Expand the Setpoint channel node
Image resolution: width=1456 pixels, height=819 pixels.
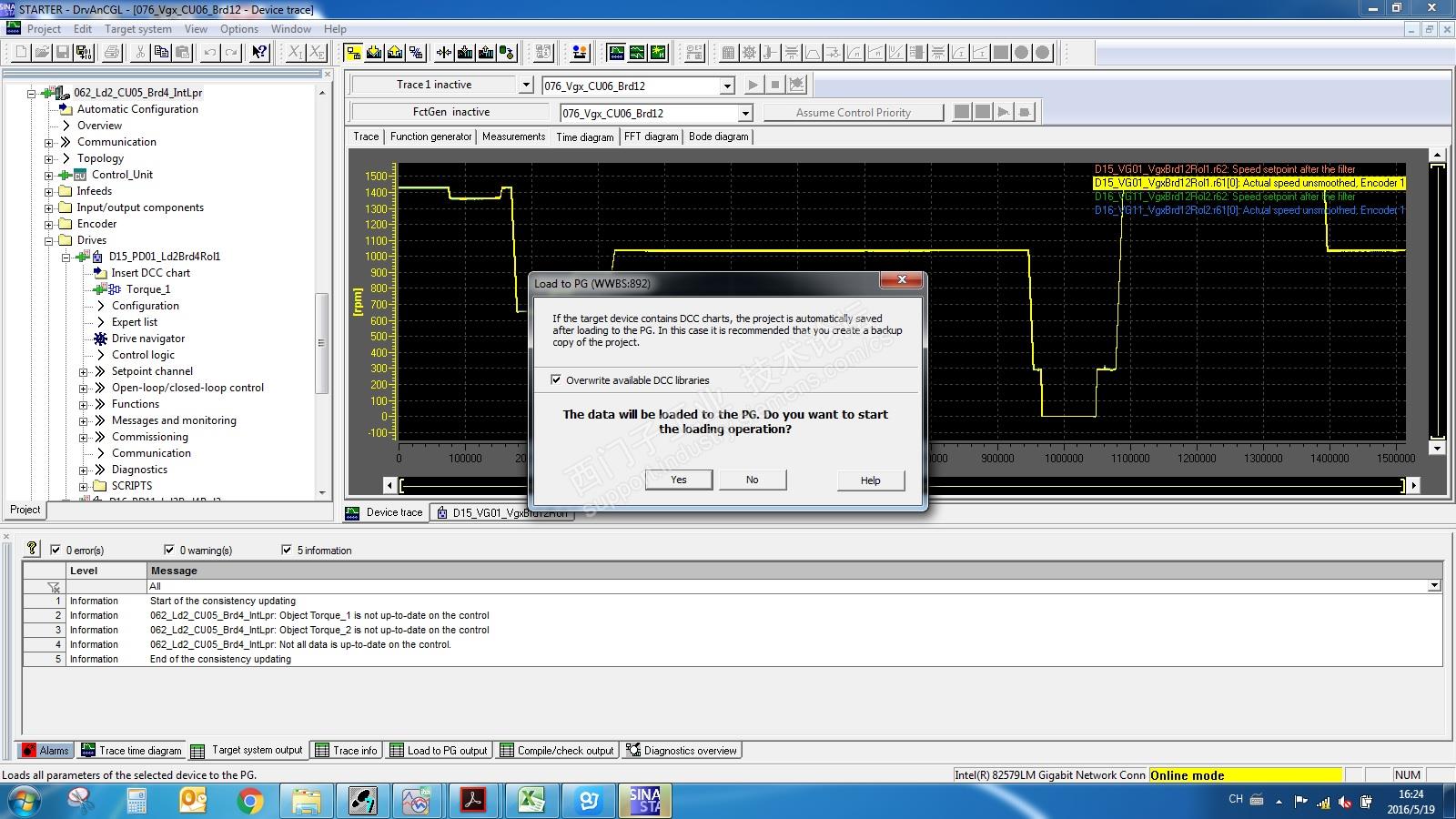pyautogui.click(x=84, y=371)
